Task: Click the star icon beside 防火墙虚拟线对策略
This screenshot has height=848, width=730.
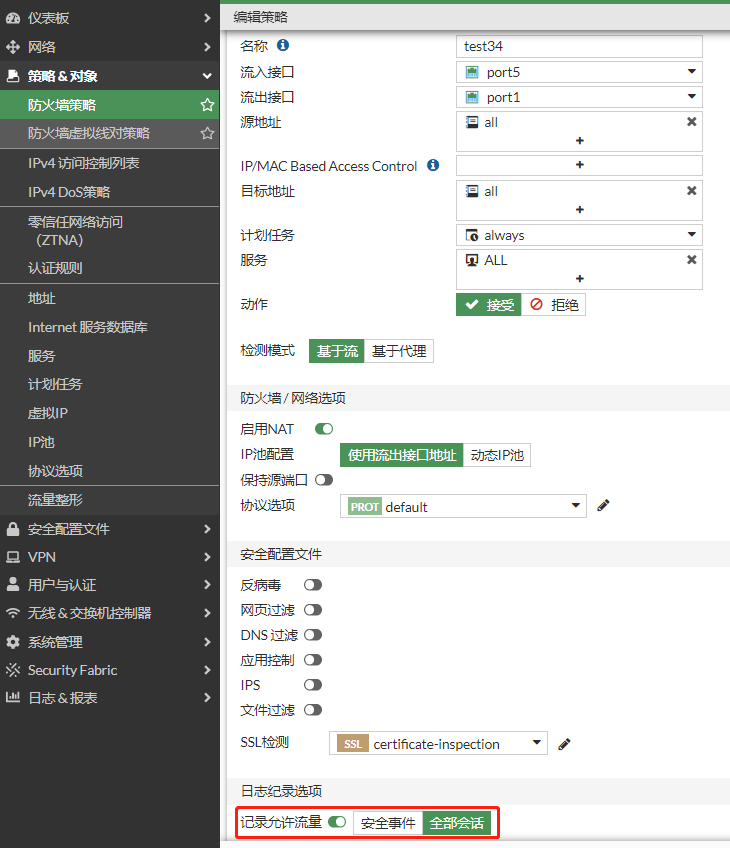Action: 207,133
